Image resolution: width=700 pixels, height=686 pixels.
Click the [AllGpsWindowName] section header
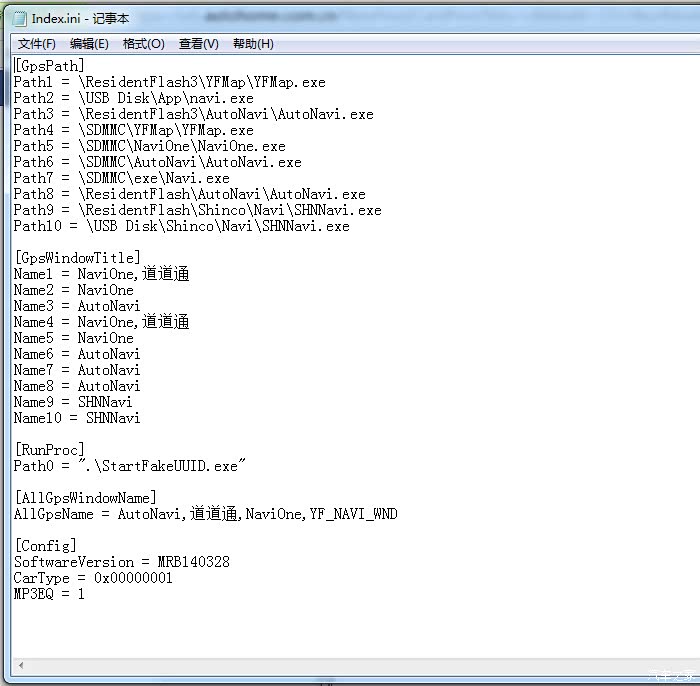(85, 498)
